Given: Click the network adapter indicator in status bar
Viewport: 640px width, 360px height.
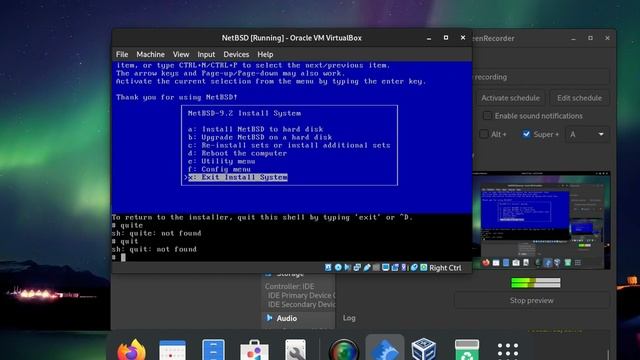Looking at the screenshot, I should pos(357,267).
